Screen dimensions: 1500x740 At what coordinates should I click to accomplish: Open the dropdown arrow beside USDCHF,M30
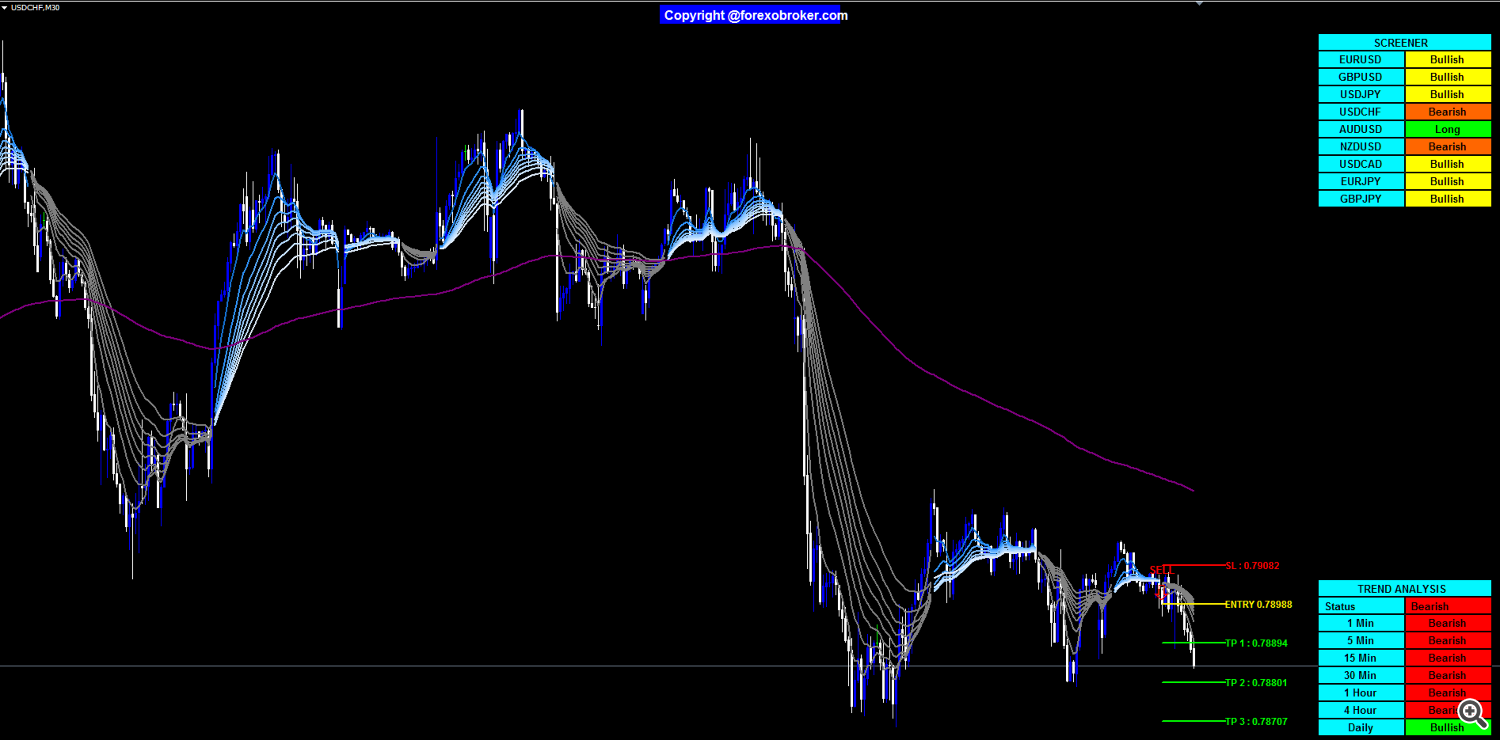tap(5, 7)
